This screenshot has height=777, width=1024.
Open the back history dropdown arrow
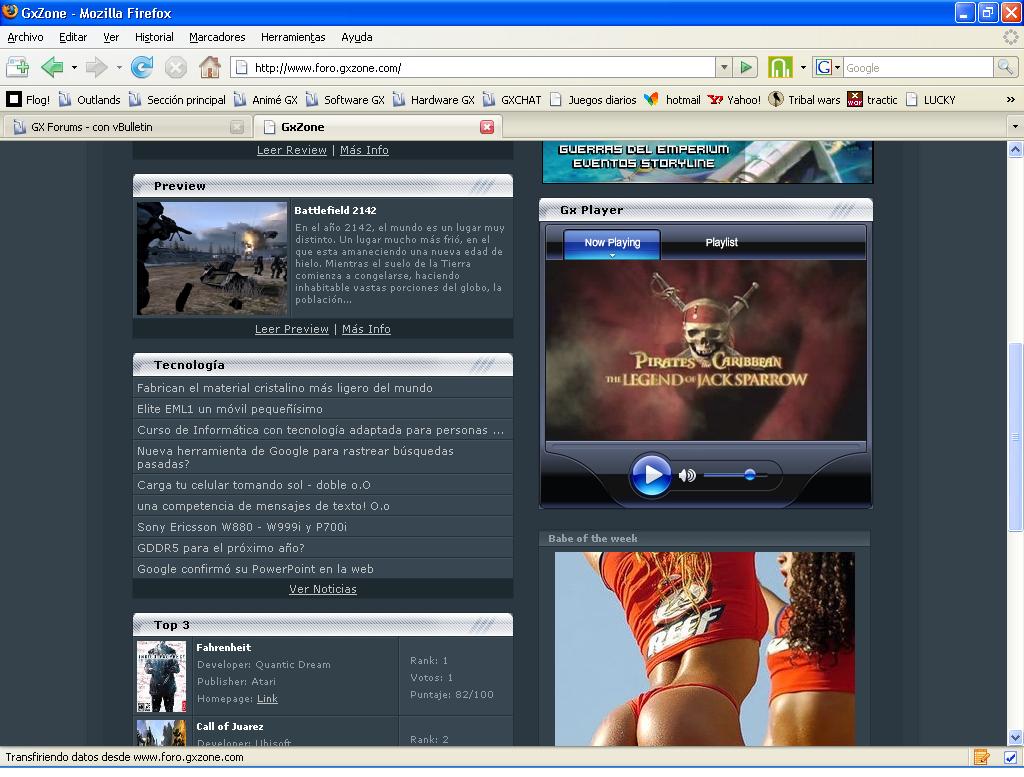[x=74, y=67]
